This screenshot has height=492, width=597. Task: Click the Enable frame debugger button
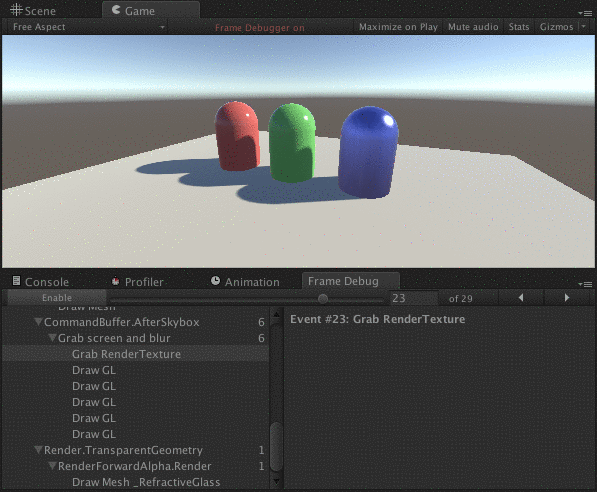[x=57, y=298]
